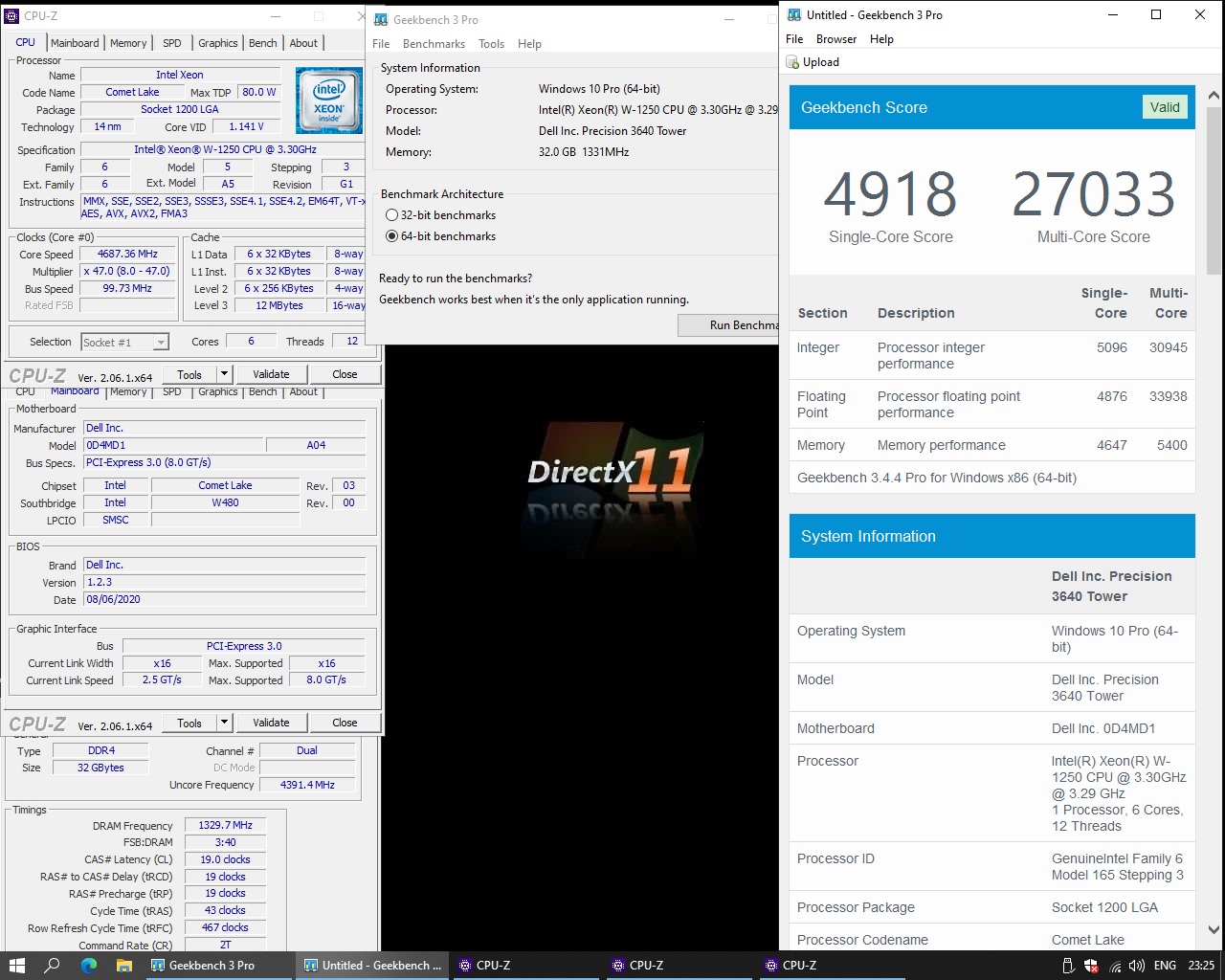Open the Graphics tab in the front CPU-Z window
The image size is (1225, 980).
(x=218, y=43)
